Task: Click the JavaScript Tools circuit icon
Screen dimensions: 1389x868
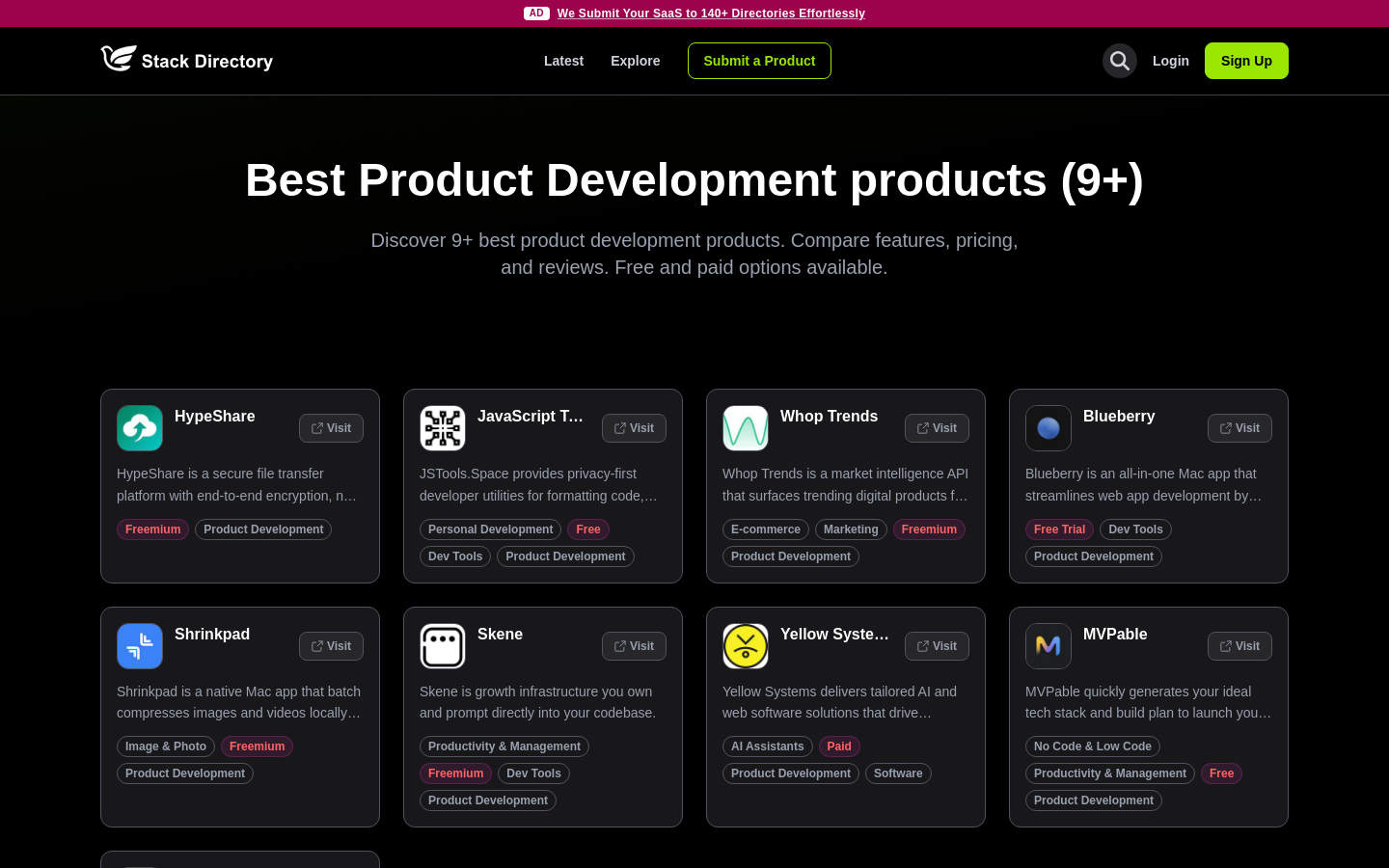Action: click(443, 428)
